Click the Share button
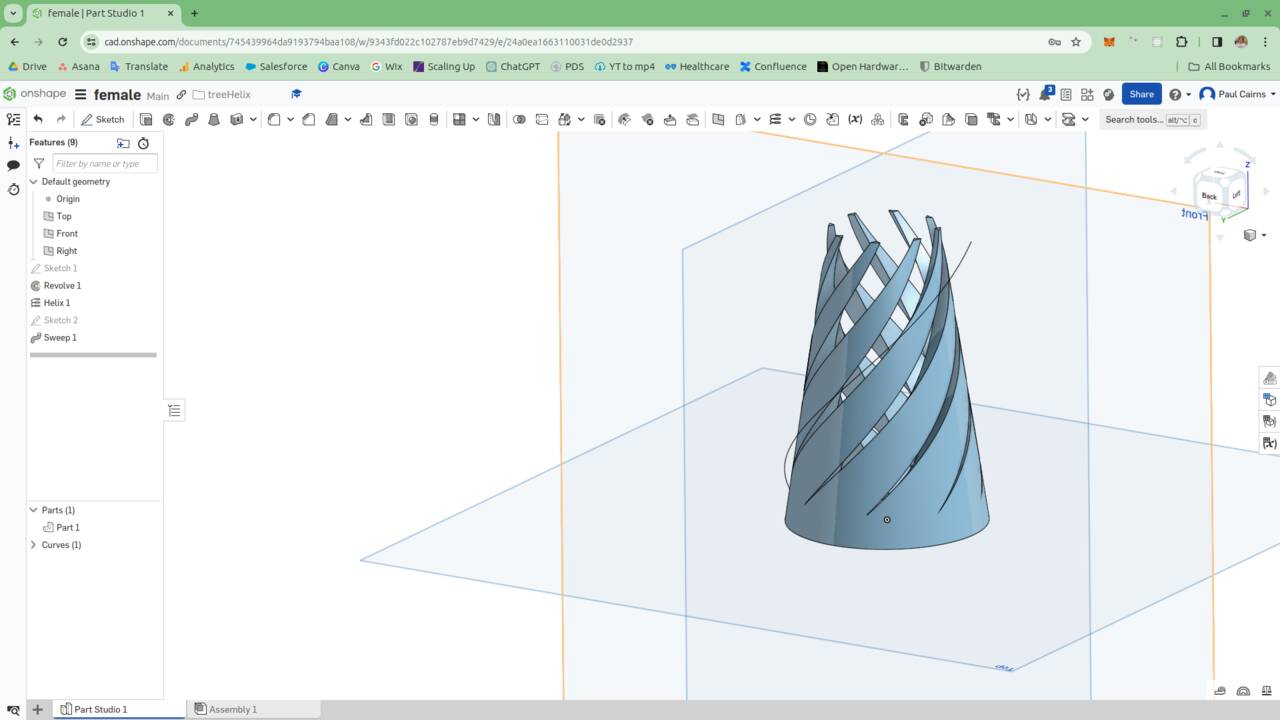 (x=1141, y=94)
